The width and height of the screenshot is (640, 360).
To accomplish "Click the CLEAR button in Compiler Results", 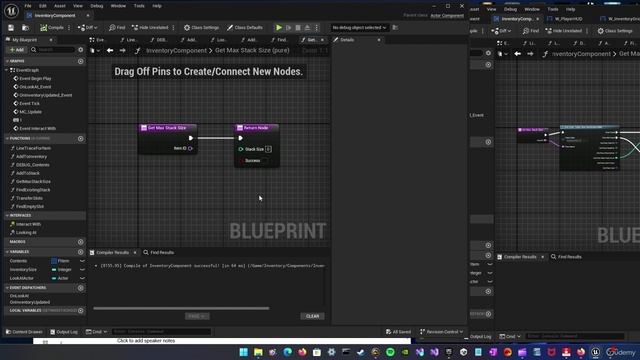I will click(x=313, y=316).
